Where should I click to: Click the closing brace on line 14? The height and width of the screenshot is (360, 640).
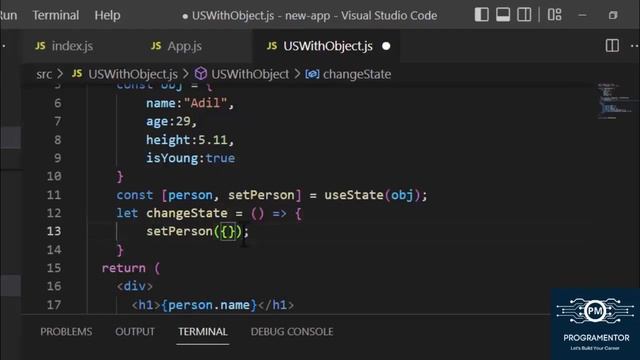(120, 250)
